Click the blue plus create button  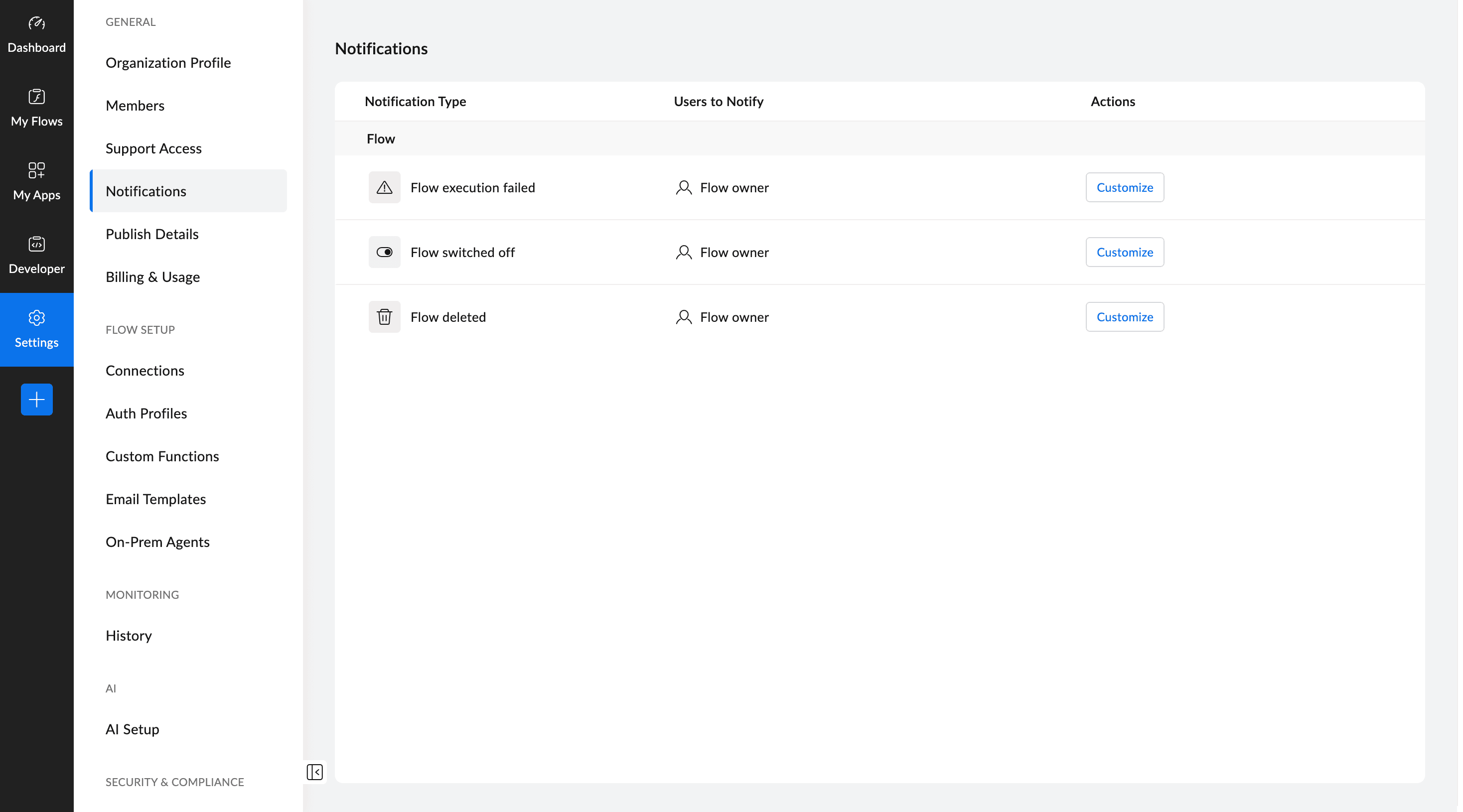pyautogui.click(x=36, y=400)
